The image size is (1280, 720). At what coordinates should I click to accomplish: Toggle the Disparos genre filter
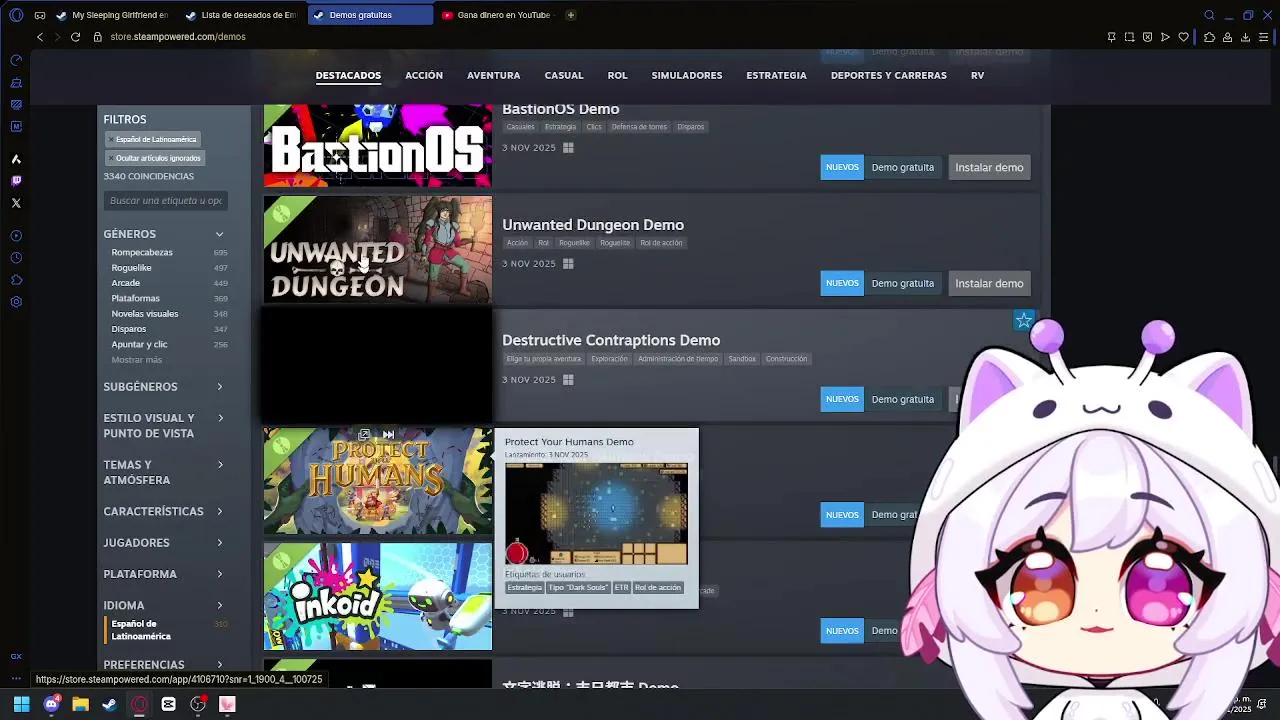click(129, 329)
